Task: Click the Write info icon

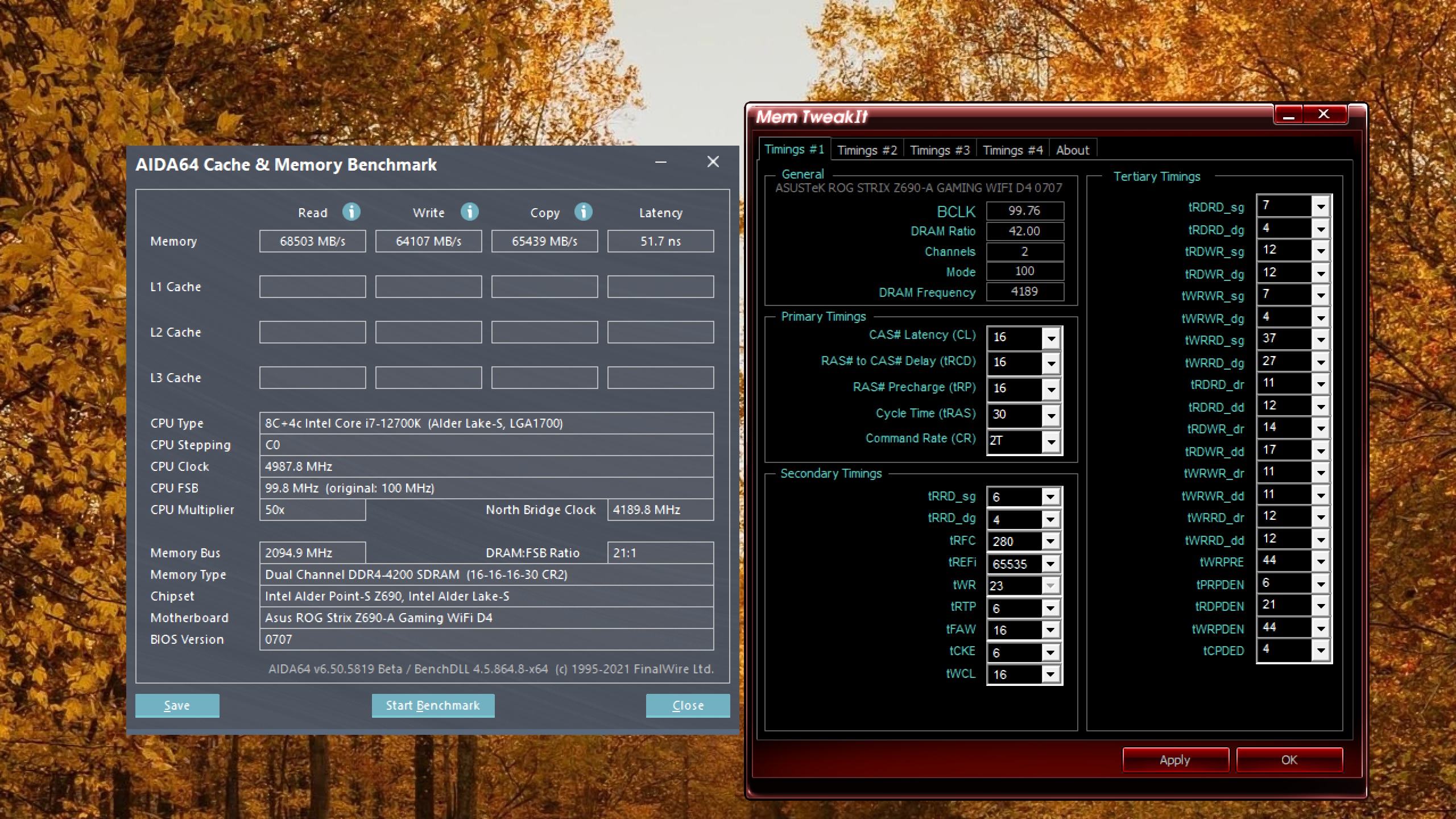Action: [x=469, y=212]
